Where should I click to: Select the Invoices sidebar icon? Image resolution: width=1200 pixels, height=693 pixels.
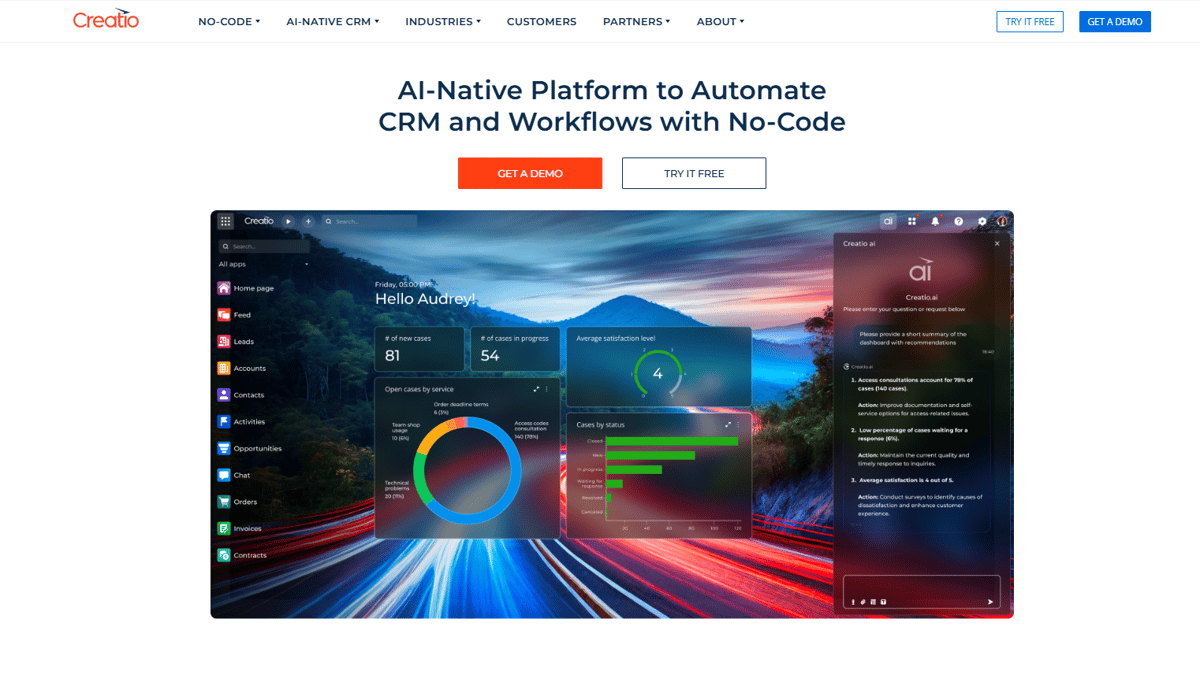coord(221,528)
